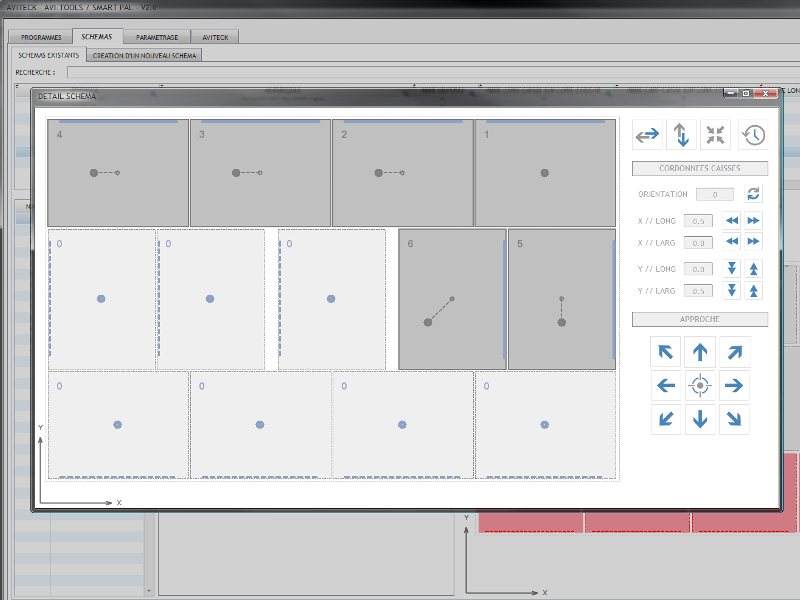The height and width of the screenshot is (600, 800).
Task: Click the history clock icon
Action: [753, 134]
